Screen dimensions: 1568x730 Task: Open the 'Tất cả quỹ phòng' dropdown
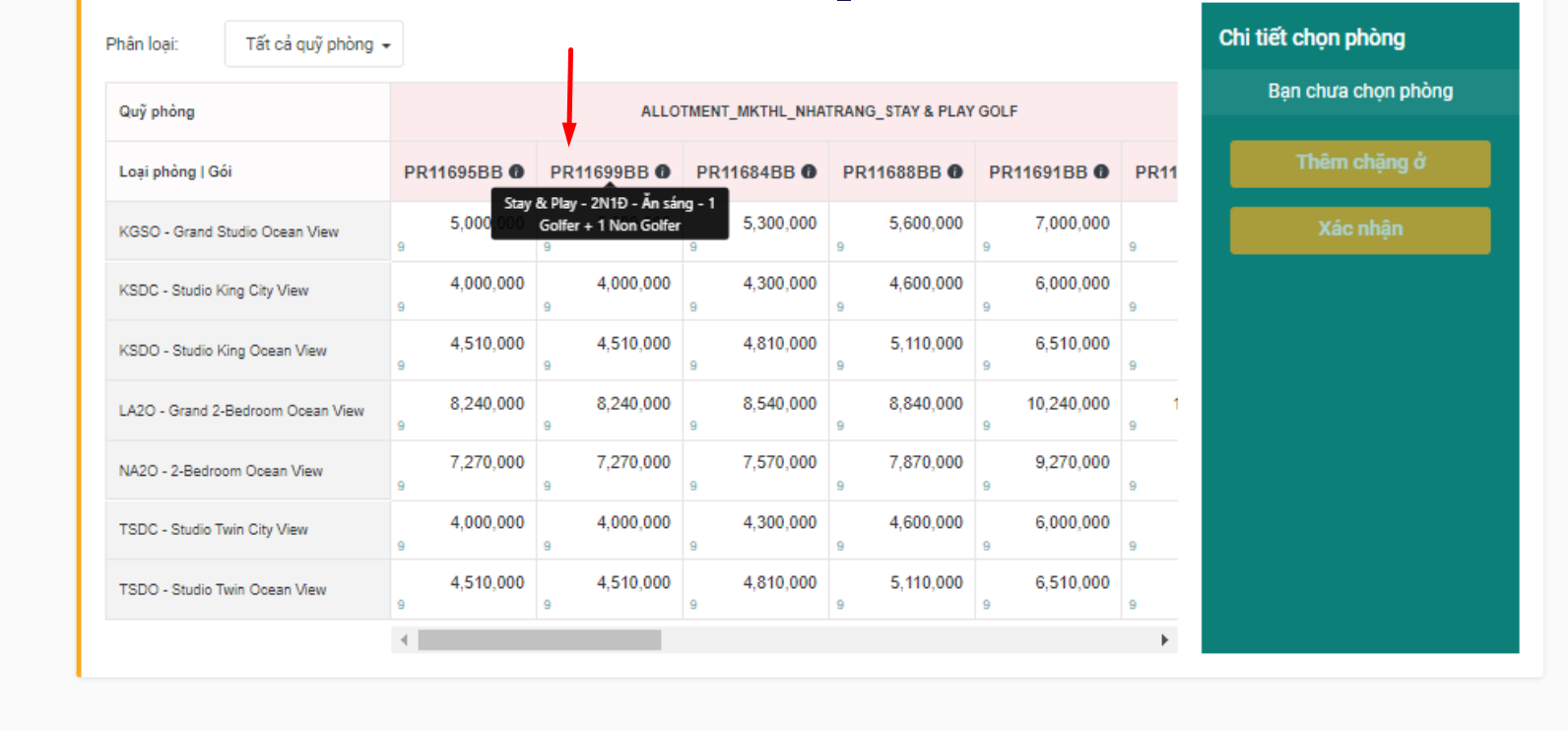tap(314, 44)
